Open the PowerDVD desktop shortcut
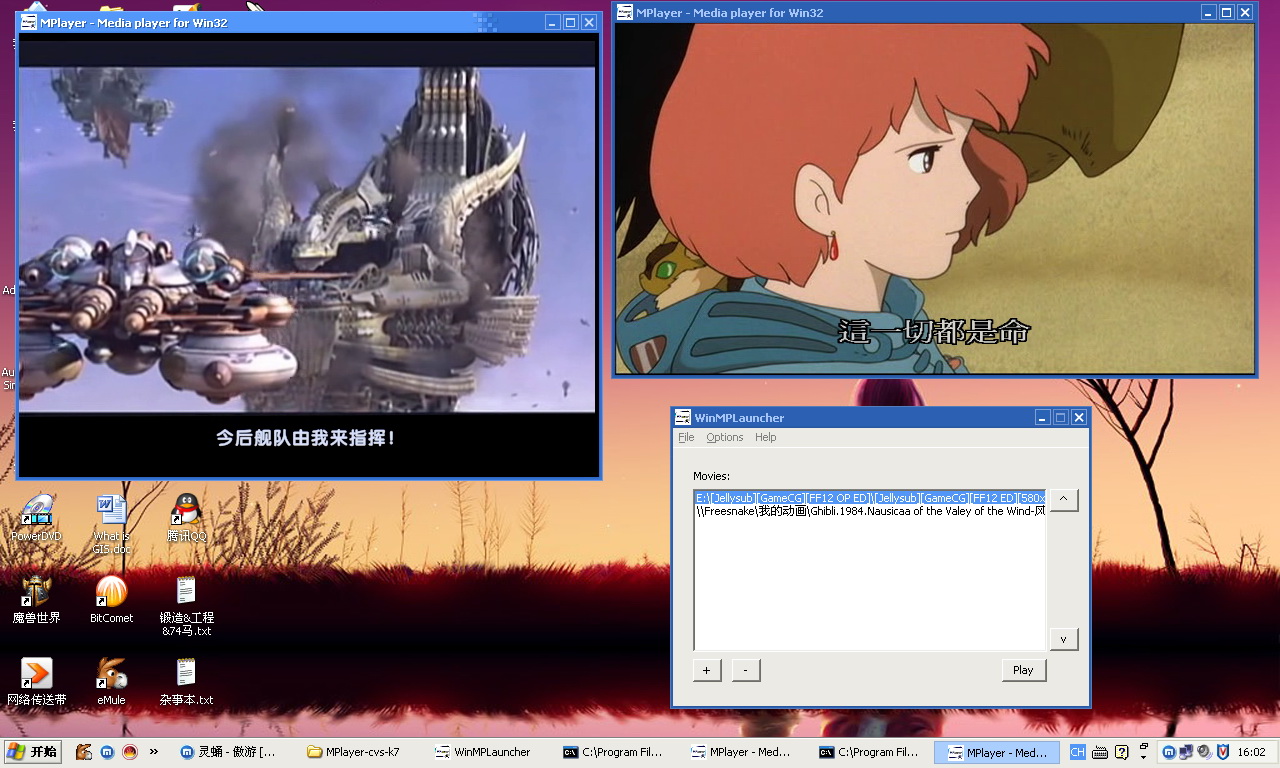This screenshot has height=768, width=1280. (x=36, y=510)
